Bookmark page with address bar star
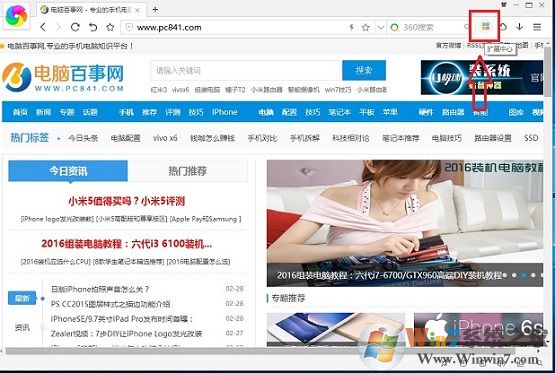The height and width of the screenshot is (373, 555). coord(366,27)
